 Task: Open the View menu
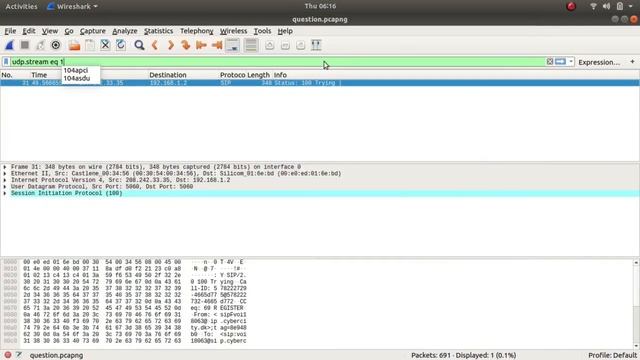click(50, 31)
